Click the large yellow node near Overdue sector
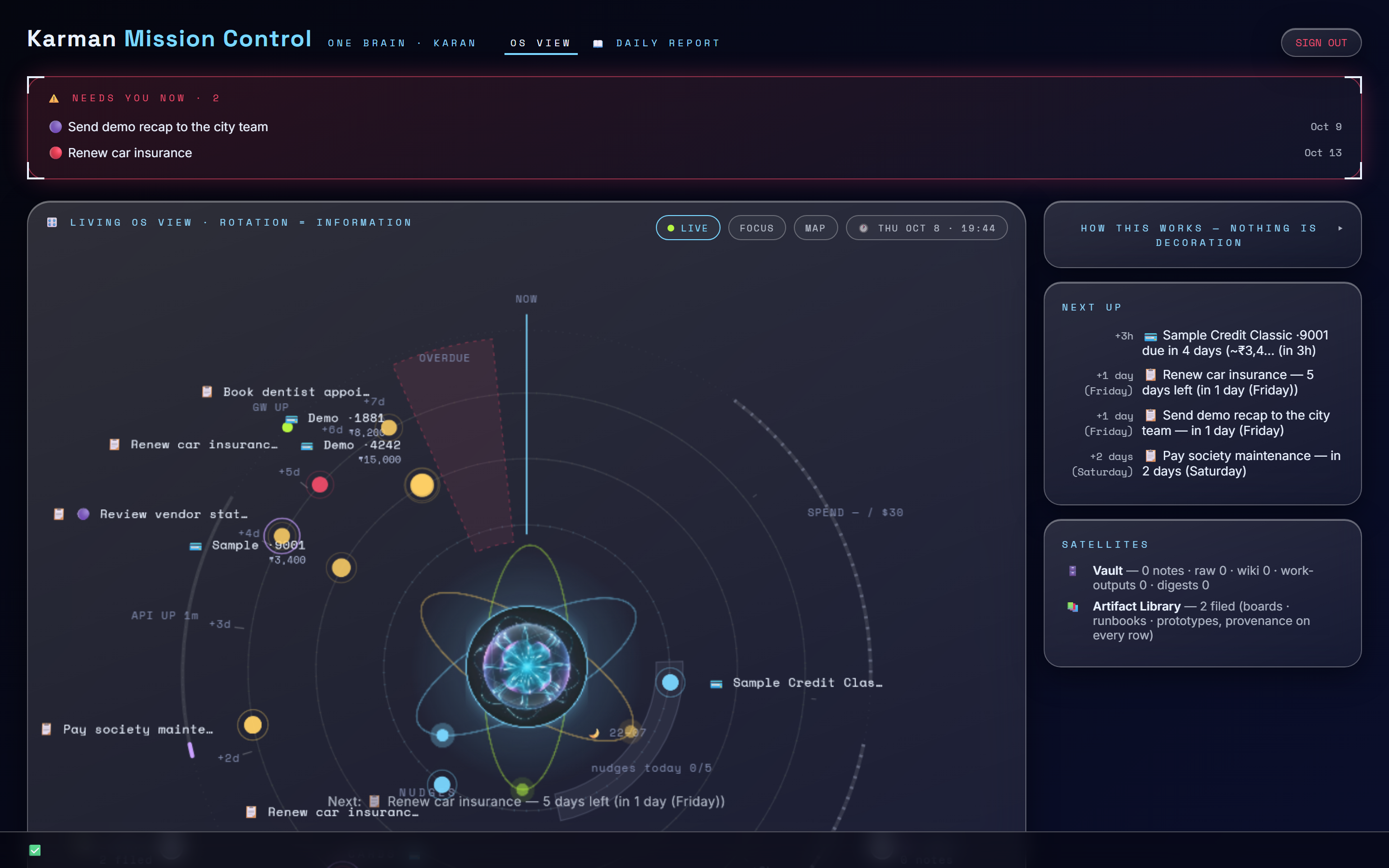Viewport: 1389px width, 868px height. click(x=422, y=485)
